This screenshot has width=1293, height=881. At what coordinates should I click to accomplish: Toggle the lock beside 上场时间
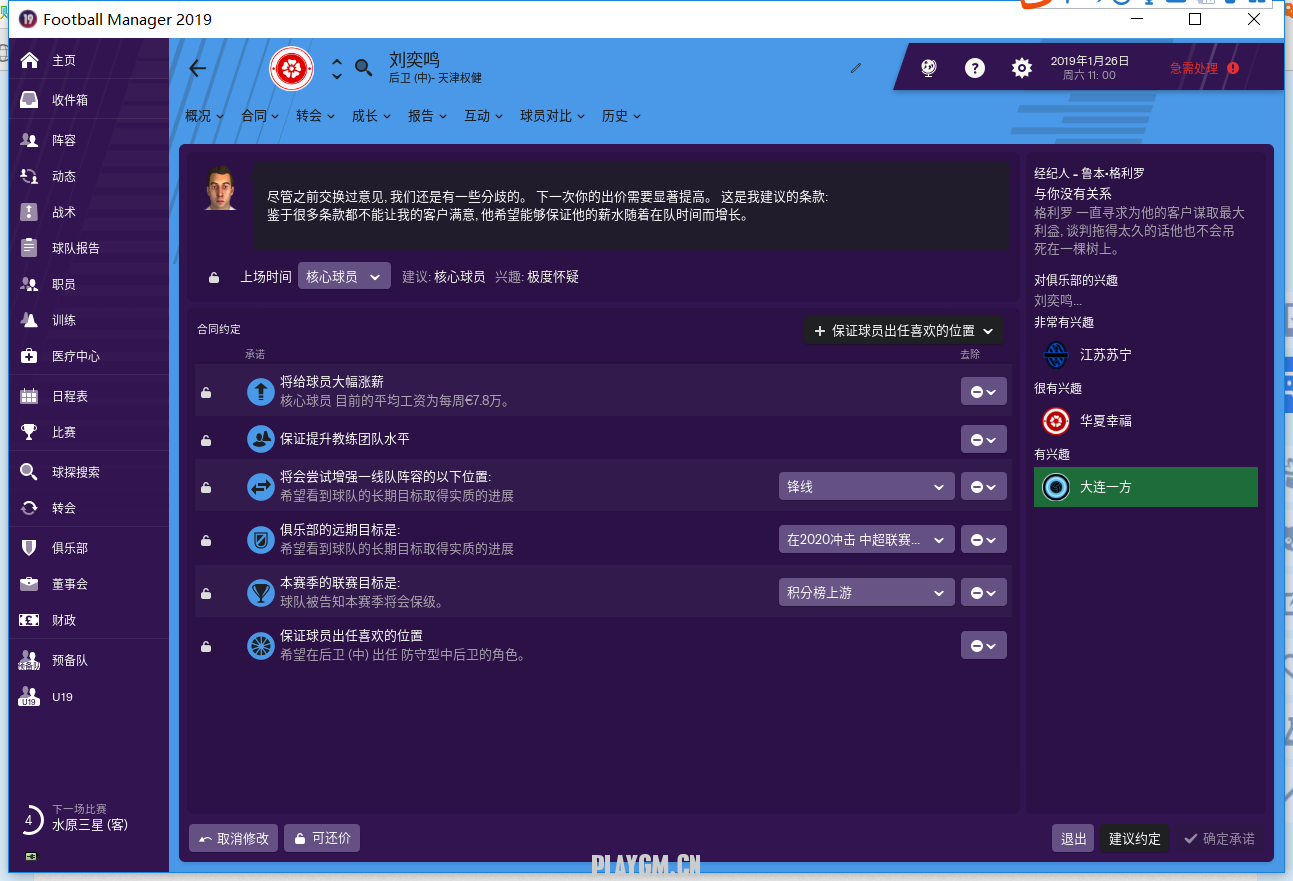[x=214, y=277]
